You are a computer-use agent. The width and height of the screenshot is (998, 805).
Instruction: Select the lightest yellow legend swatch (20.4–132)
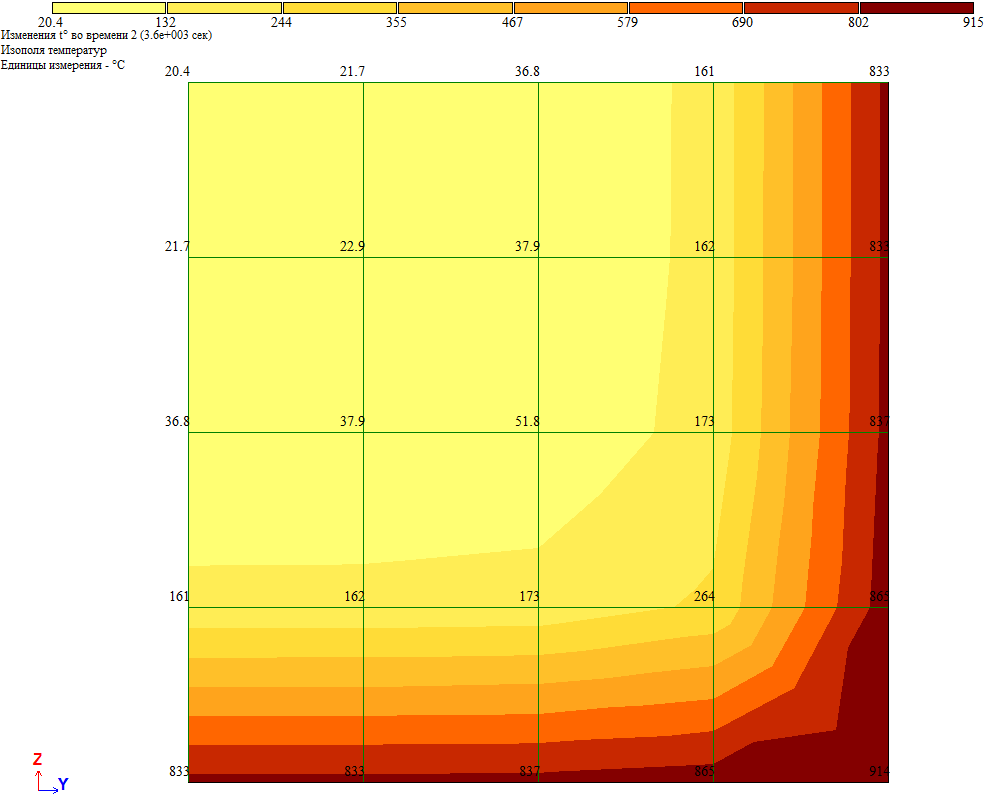tap(108, 7)
